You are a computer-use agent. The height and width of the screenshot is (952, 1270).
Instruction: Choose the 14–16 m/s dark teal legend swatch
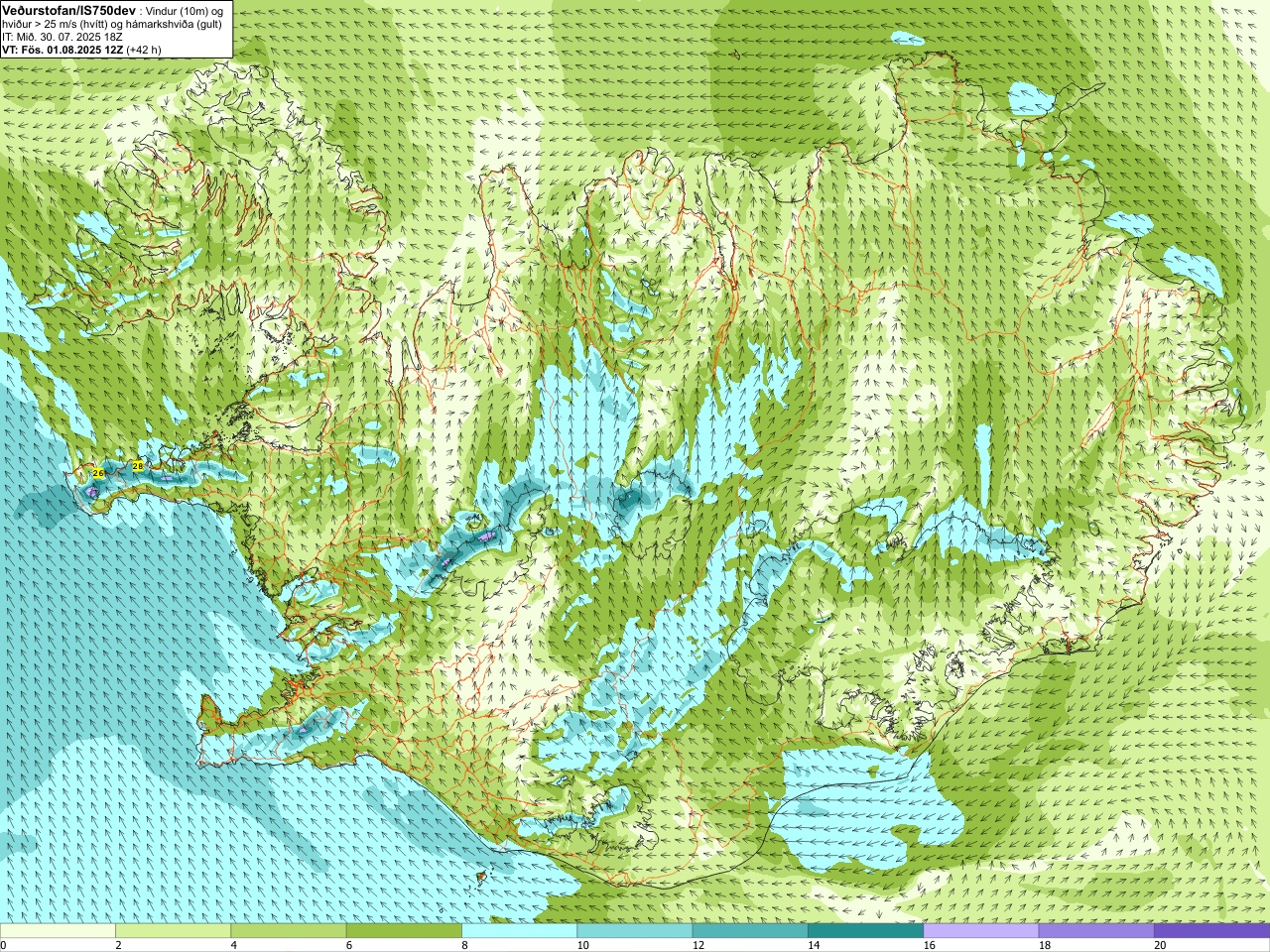pos(865,931)
